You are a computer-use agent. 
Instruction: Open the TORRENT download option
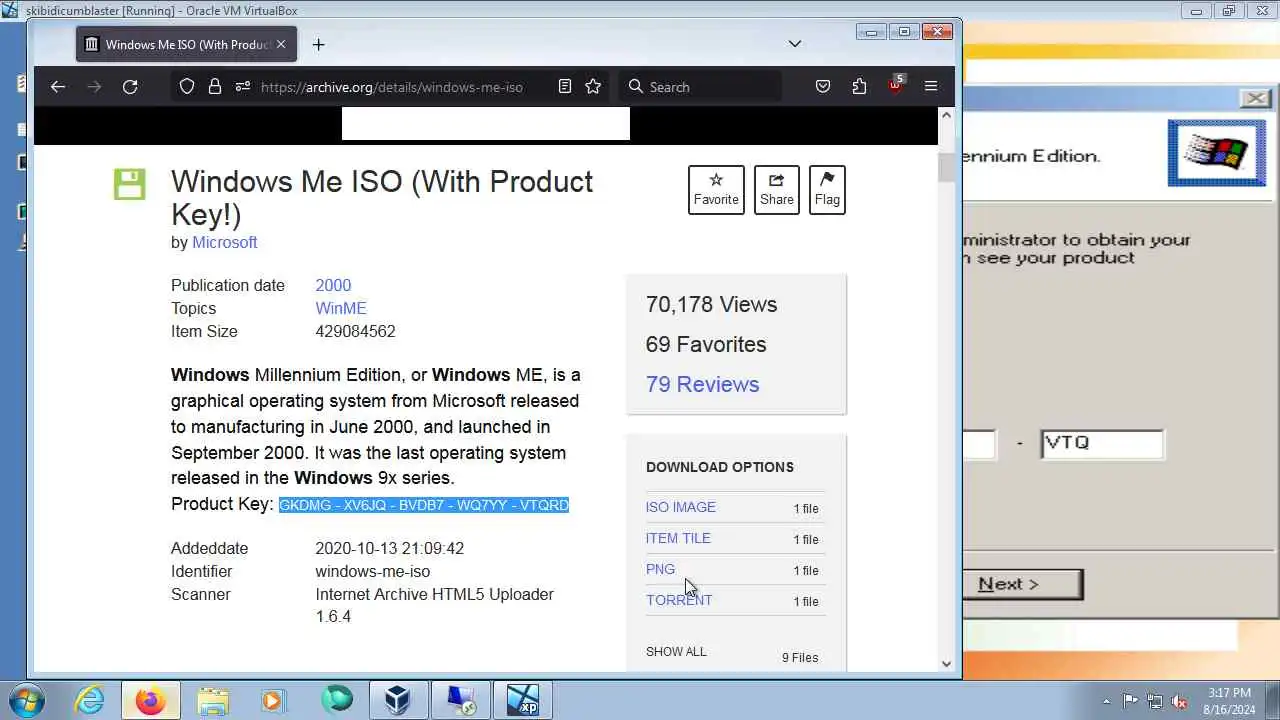coord(679,600)
